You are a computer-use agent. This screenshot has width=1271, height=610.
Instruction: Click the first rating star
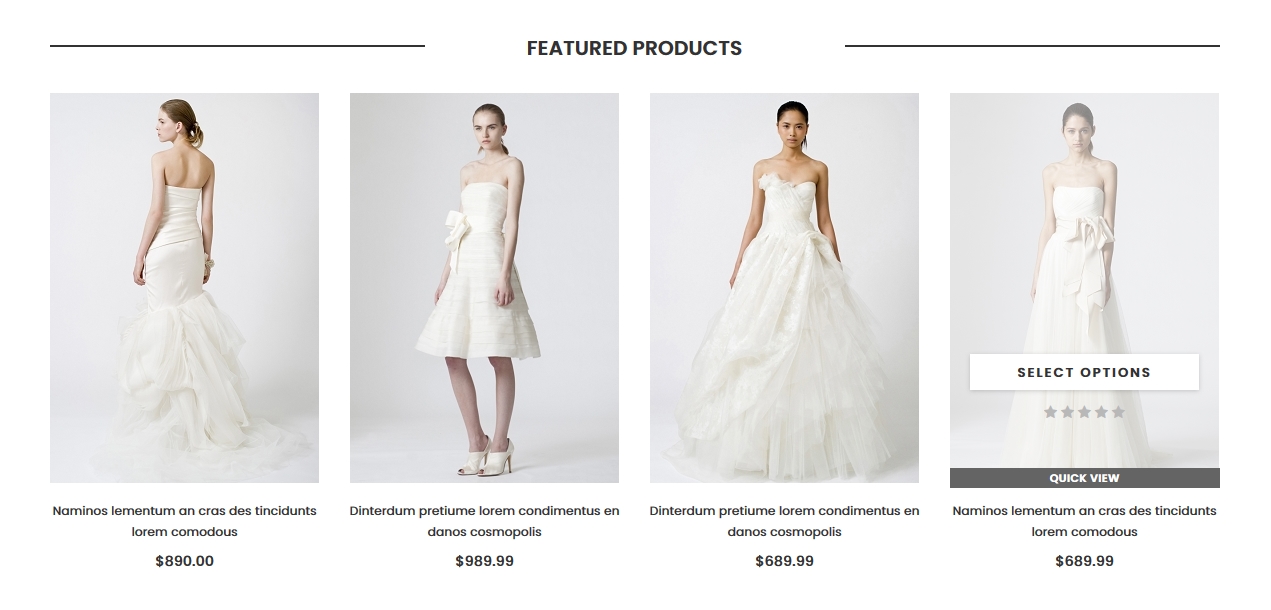[1051, 412]
